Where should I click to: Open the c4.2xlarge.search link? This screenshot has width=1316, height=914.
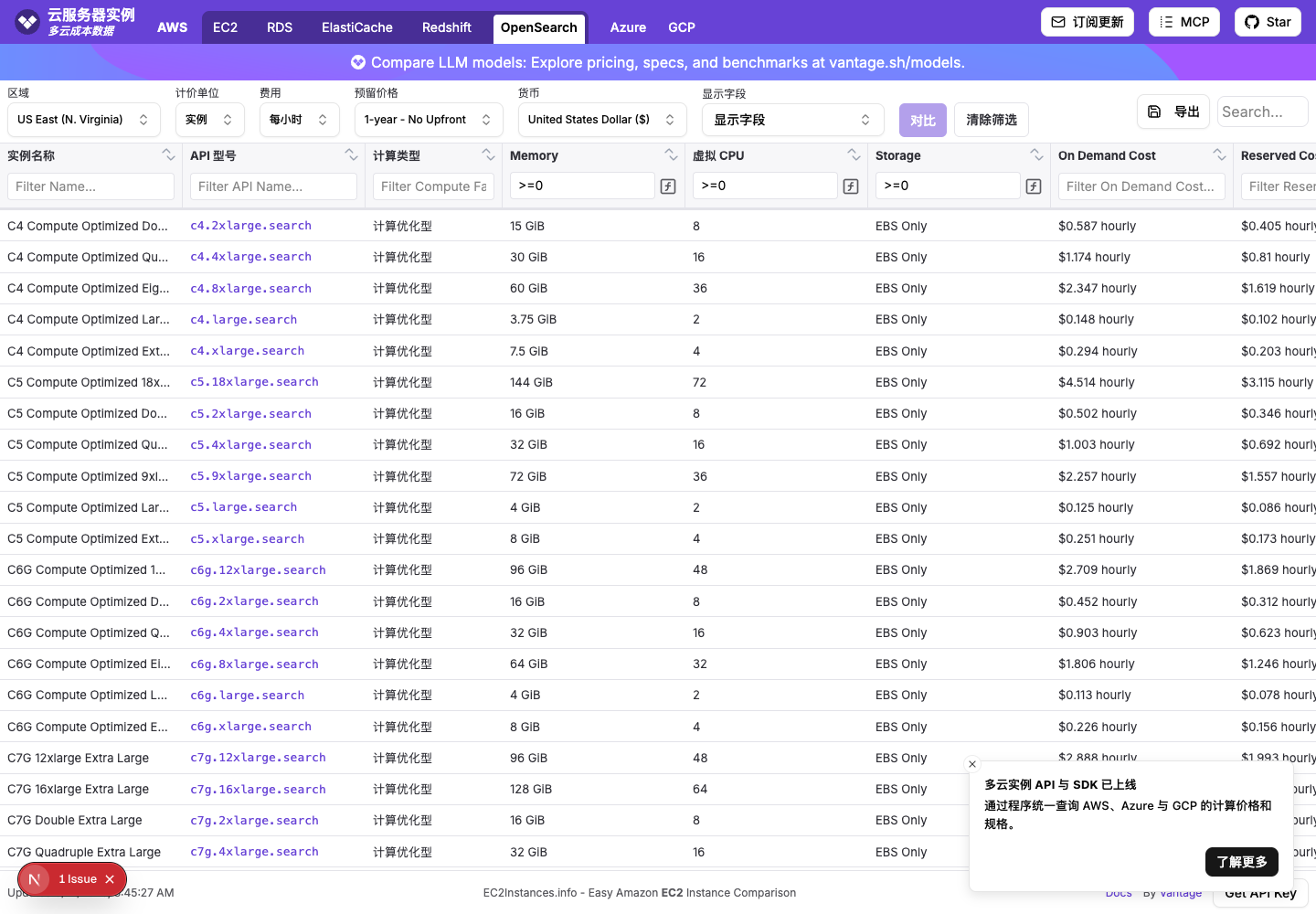coord(250,226)
